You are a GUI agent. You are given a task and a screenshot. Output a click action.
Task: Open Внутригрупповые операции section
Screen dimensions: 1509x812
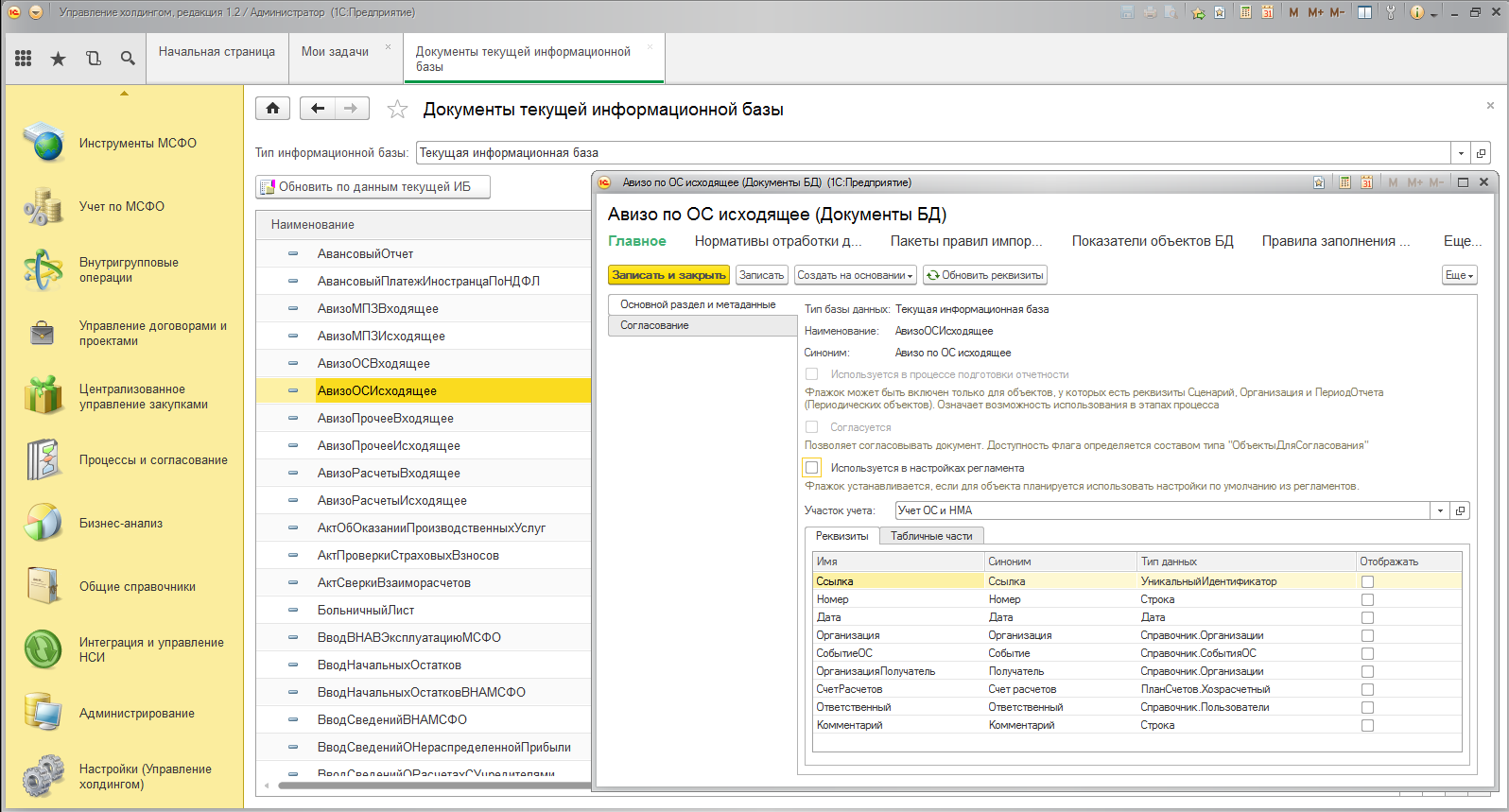[x=124, y=269]
